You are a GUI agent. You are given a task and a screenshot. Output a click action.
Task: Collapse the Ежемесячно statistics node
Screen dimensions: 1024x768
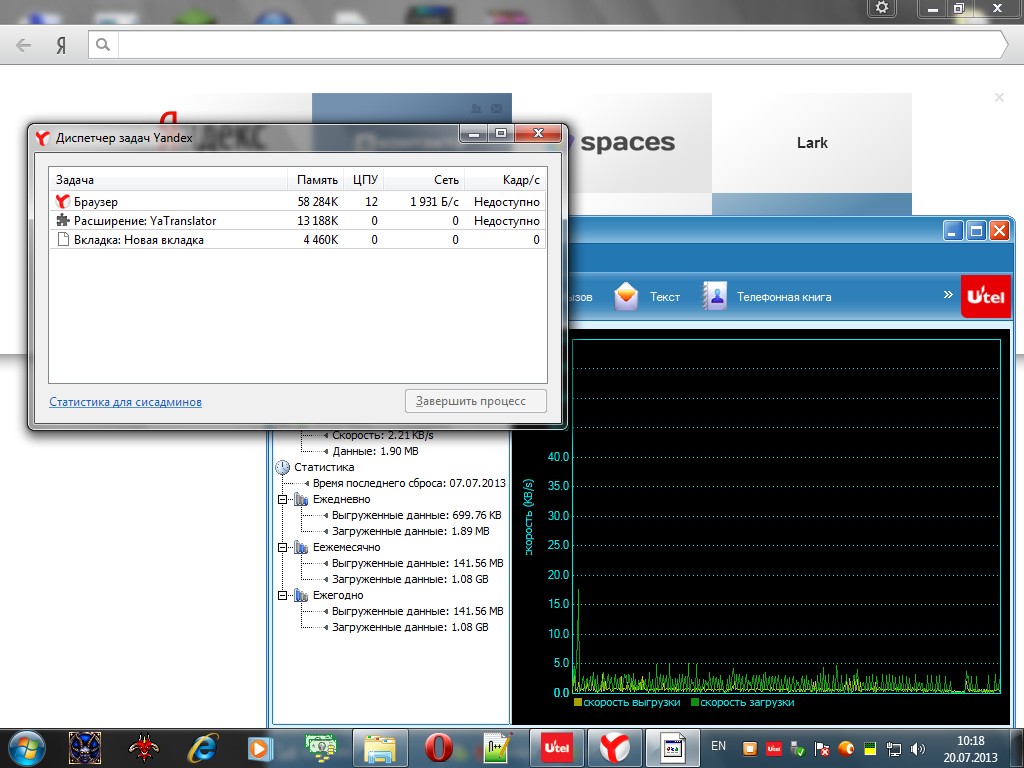(283, 547)
